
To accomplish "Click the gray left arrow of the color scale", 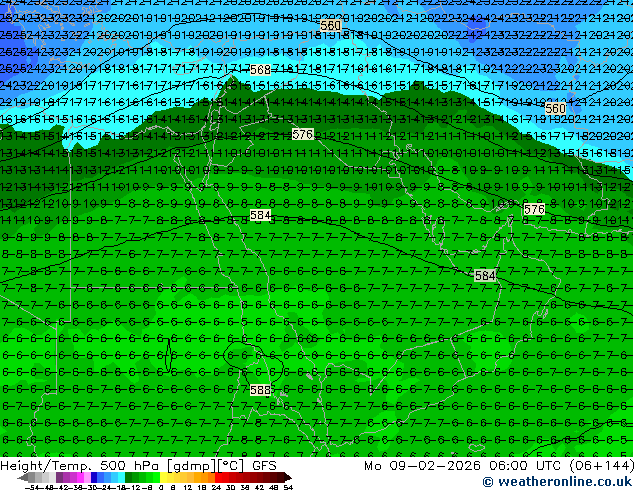I will click(x=23, y=477).
